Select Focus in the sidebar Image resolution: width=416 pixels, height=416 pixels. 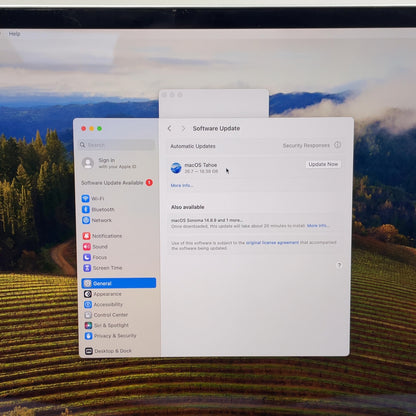point(95,257)
